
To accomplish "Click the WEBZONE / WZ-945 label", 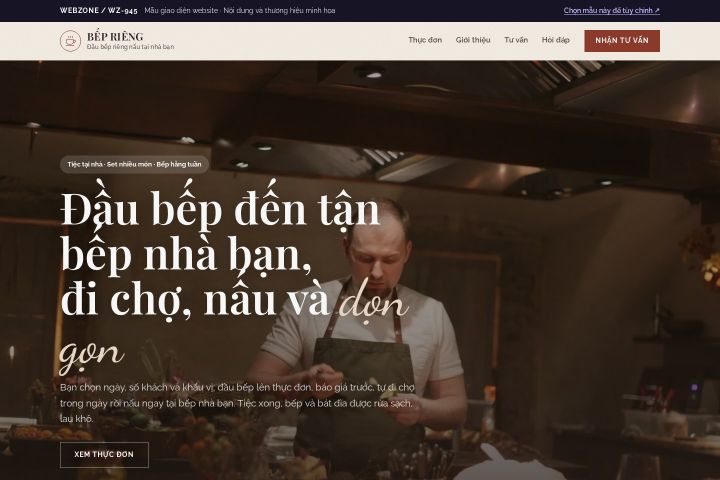I will [x=98, y=11].
